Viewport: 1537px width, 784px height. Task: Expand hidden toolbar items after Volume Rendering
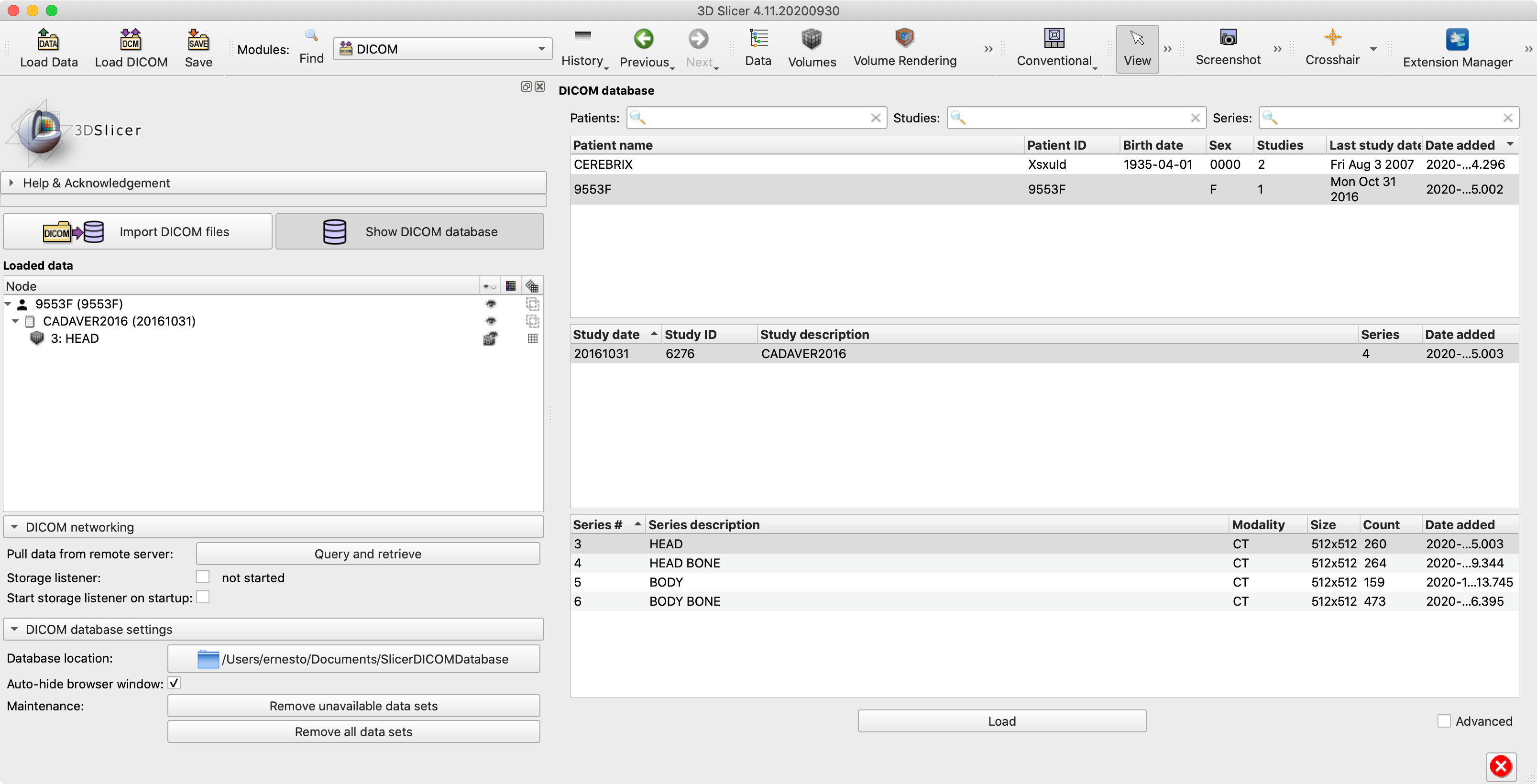[x=988, y=49]
